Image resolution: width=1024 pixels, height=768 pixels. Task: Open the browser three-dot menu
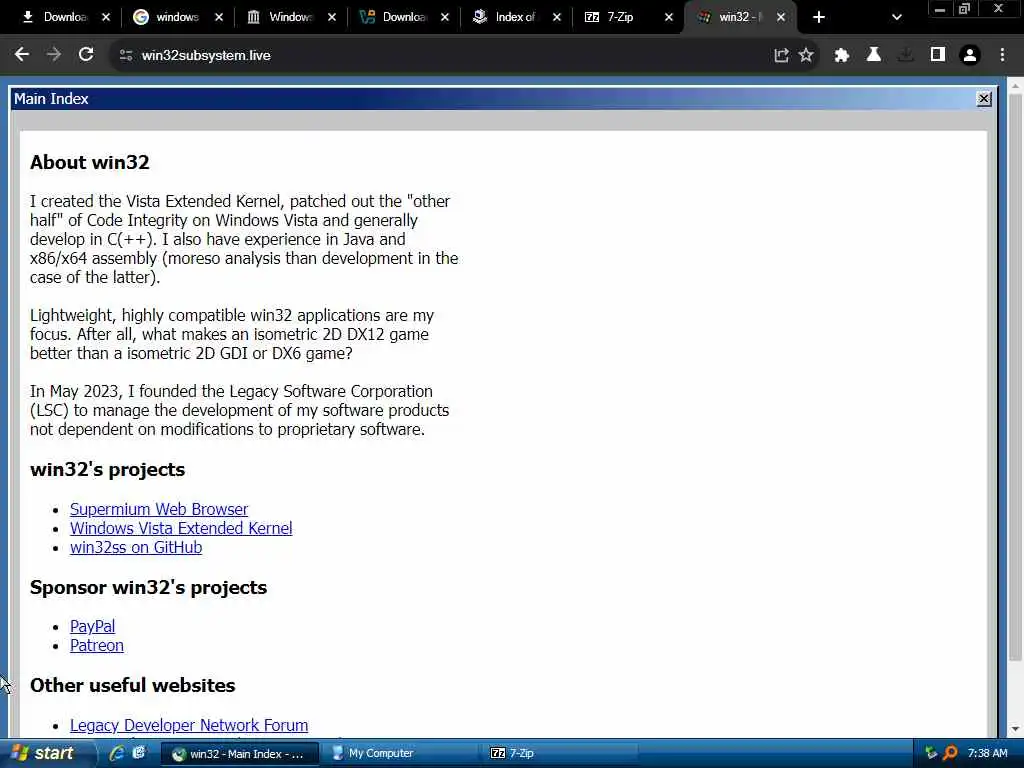click(x=1002, y=56)
